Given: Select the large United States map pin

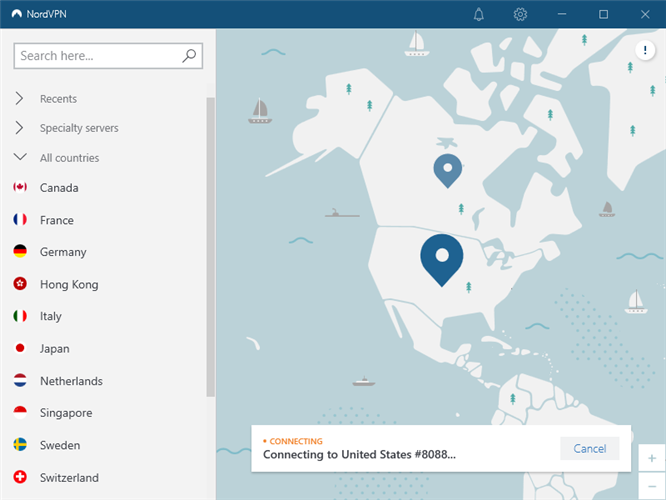Looking at the screenshot, I should click(441, 258).
